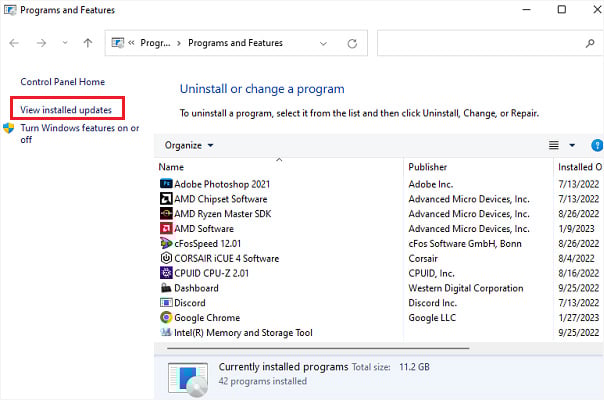Image resolution: width=604 pixels, height=400 pixels.
Task: Click the installed programs details pane icon
Action: click(188, 379)
